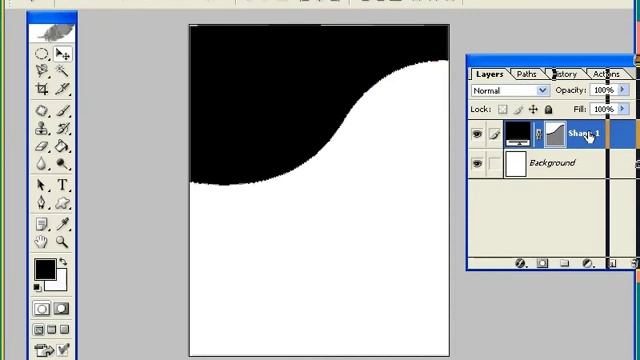640x360 pixels.
Task: Toggle lock position
Action: point(533,109)
